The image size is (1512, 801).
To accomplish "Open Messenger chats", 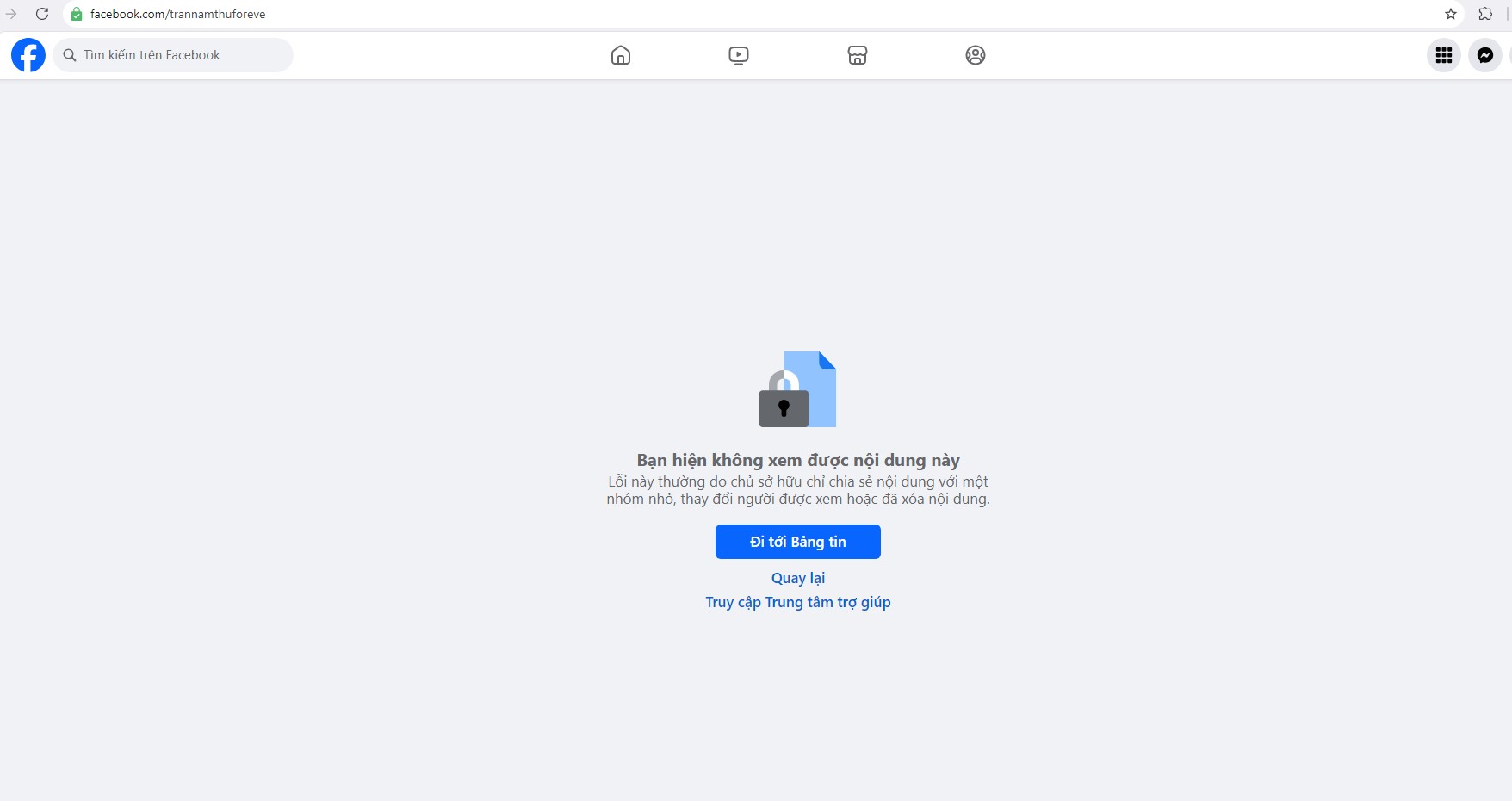I will (x=1485, y=55).
